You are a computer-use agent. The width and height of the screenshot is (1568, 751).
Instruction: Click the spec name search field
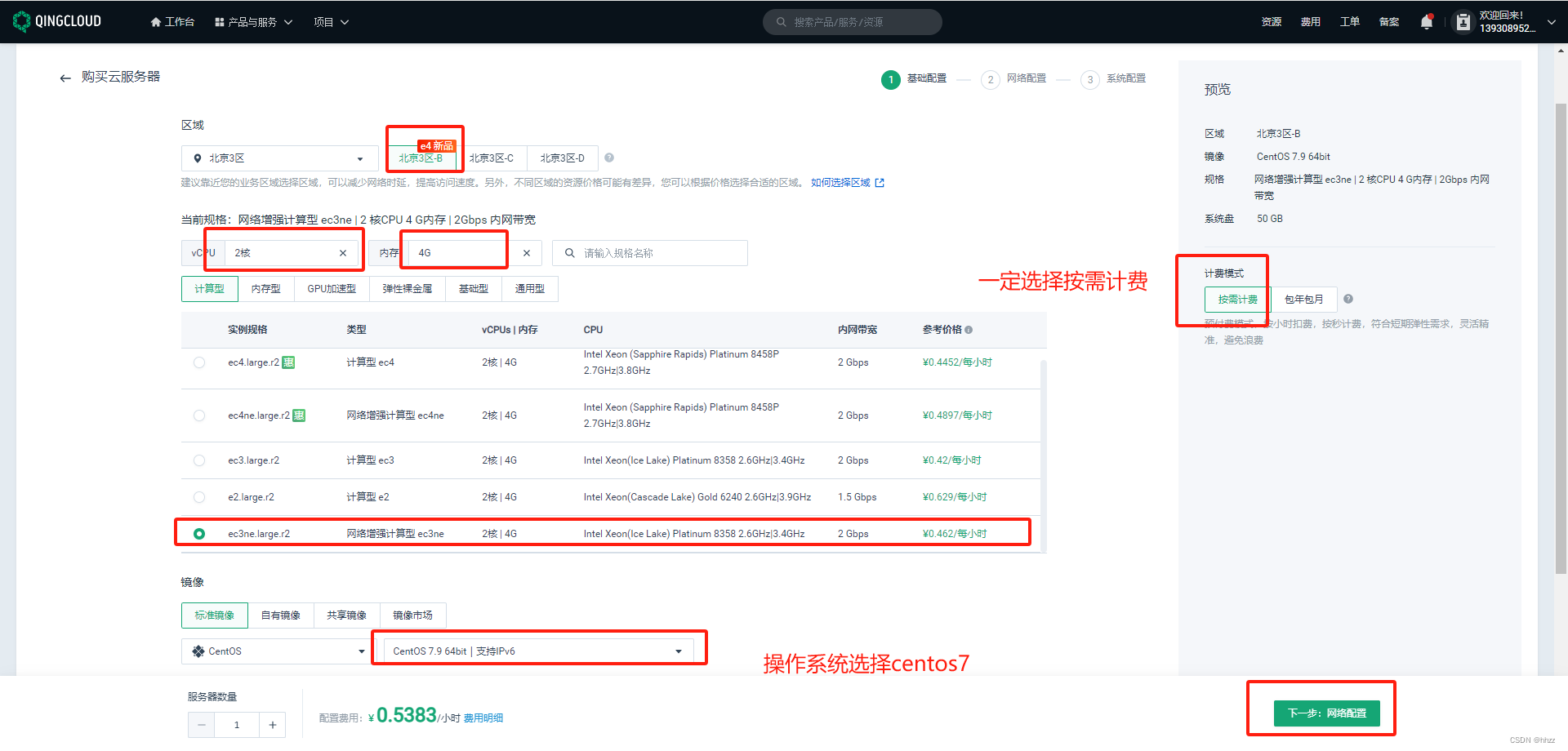click(x=650, y=253)
